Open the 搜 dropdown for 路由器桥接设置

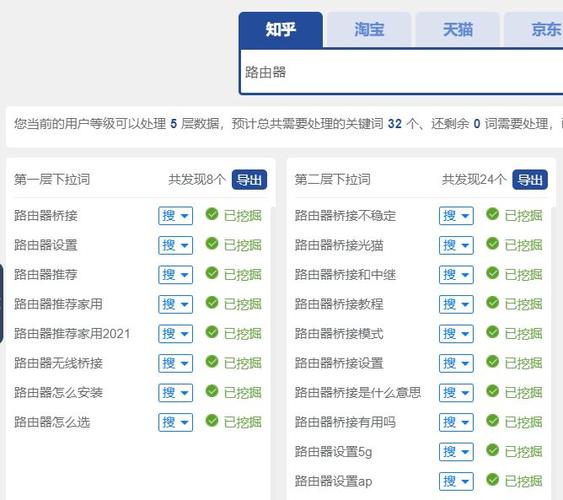456,363
